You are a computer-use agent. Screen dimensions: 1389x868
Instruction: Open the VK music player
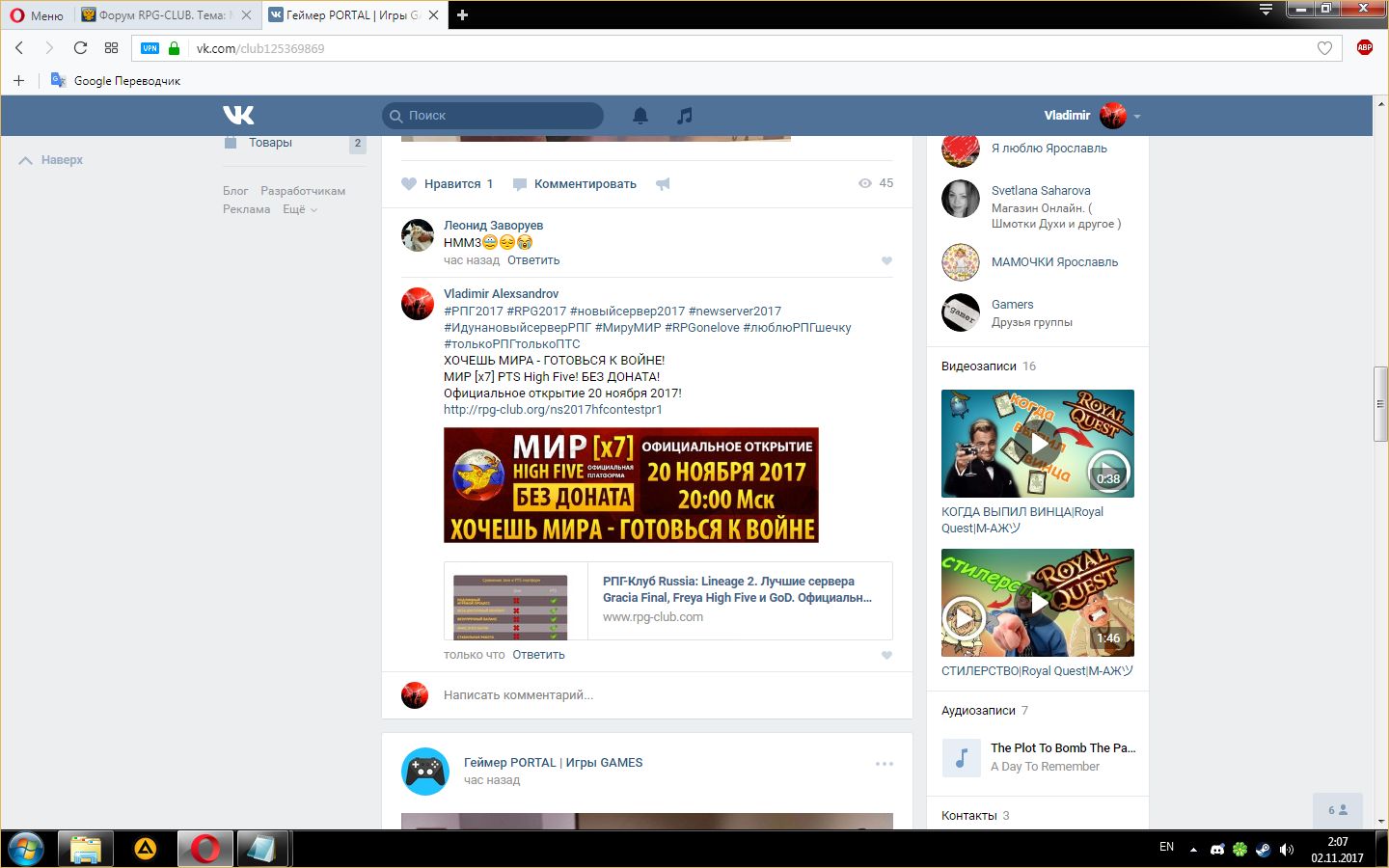tap(685, 116)
